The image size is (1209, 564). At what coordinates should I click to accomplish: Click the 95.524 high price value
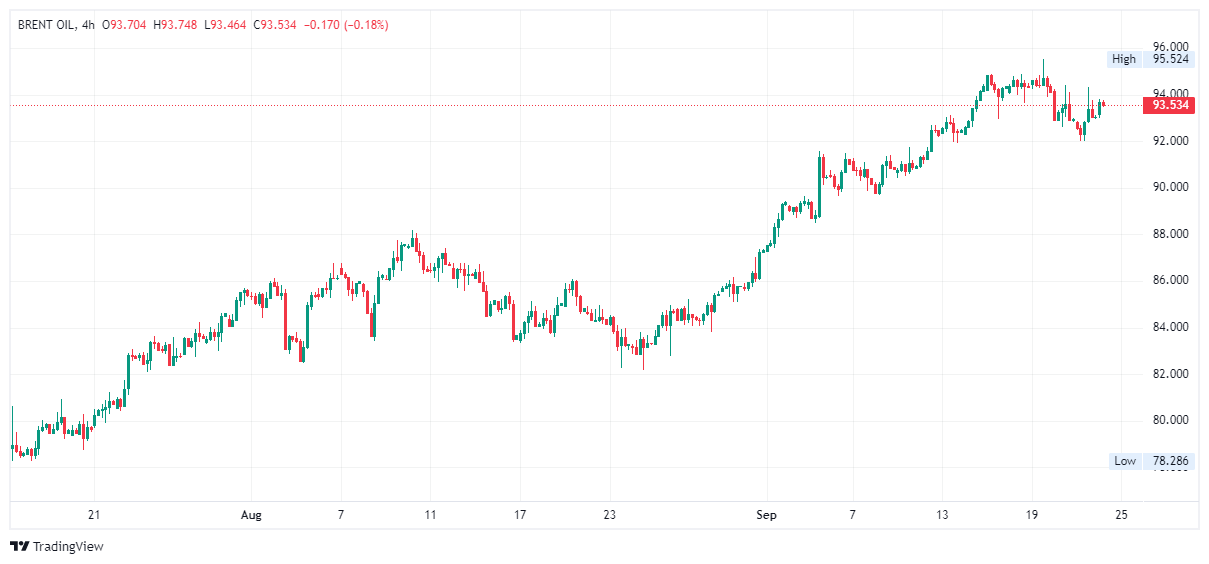coord(1170,59)
